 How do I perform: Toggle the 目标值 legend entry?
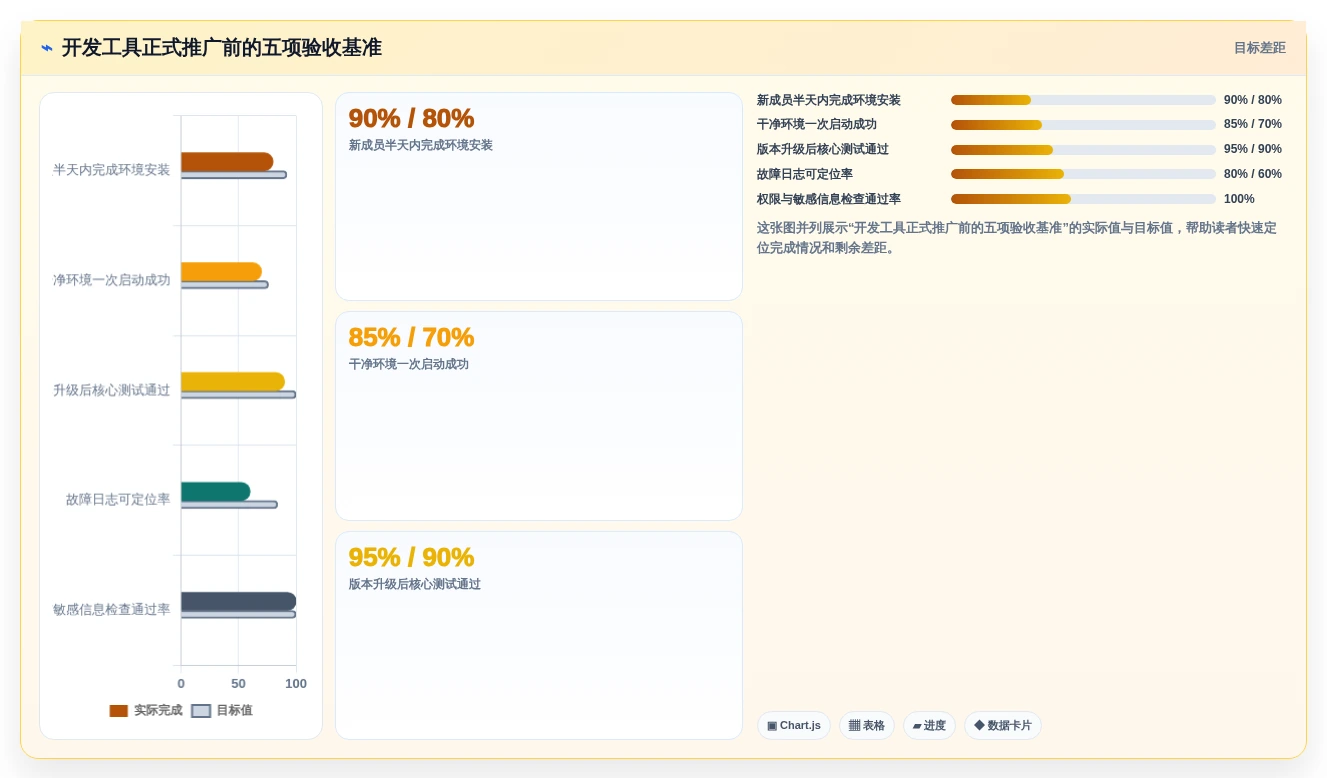coord(222,711)
